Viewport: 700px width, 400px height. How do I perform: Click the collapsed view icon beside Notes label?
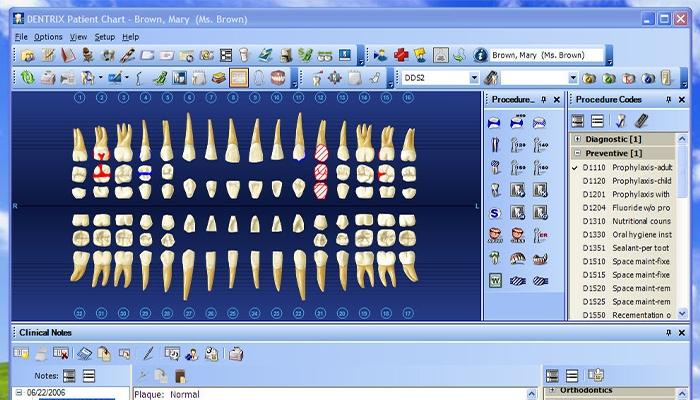(69, 376)
